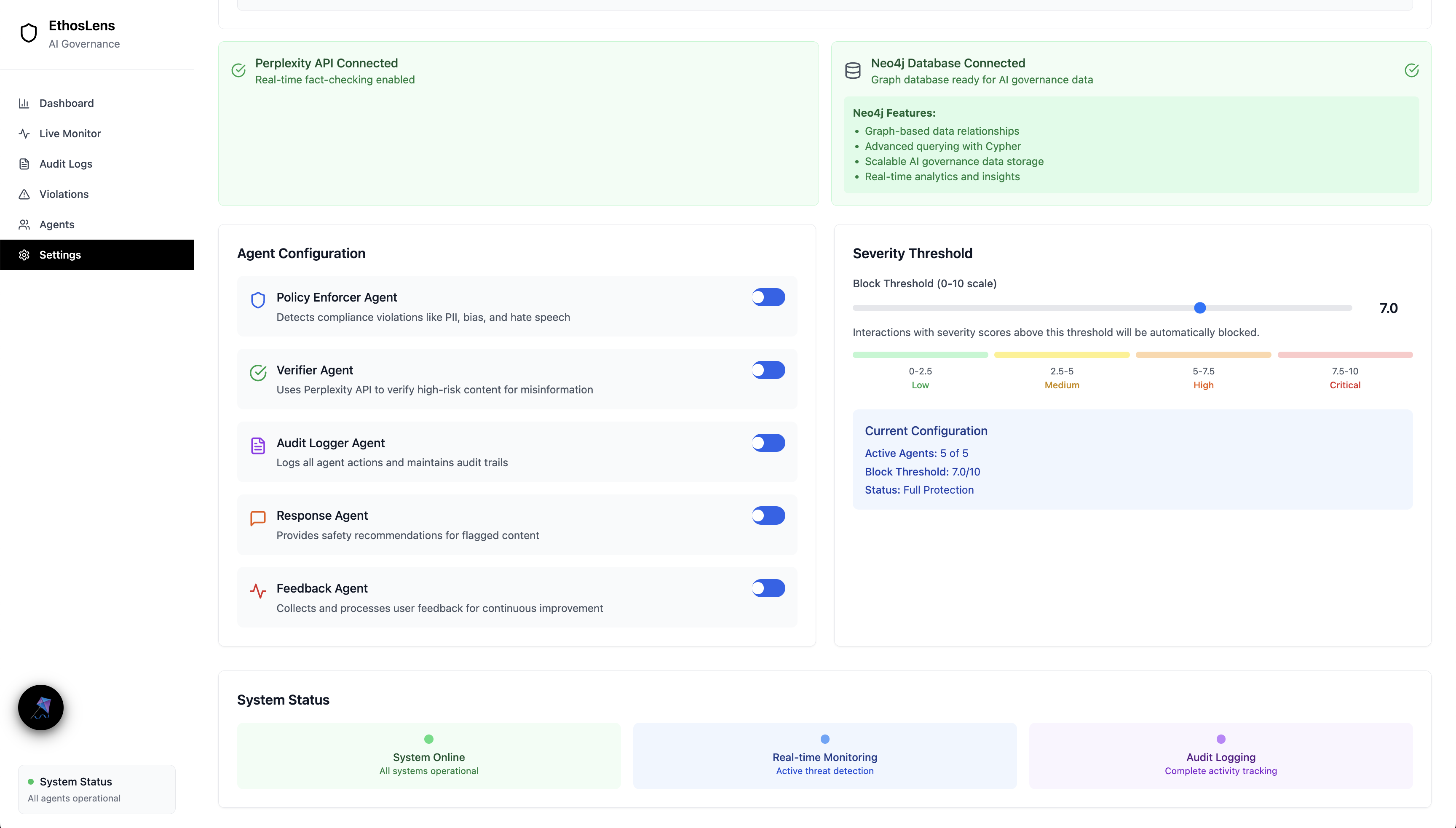Click the EthosLens shield logo icon

click(x=29, y=33)
